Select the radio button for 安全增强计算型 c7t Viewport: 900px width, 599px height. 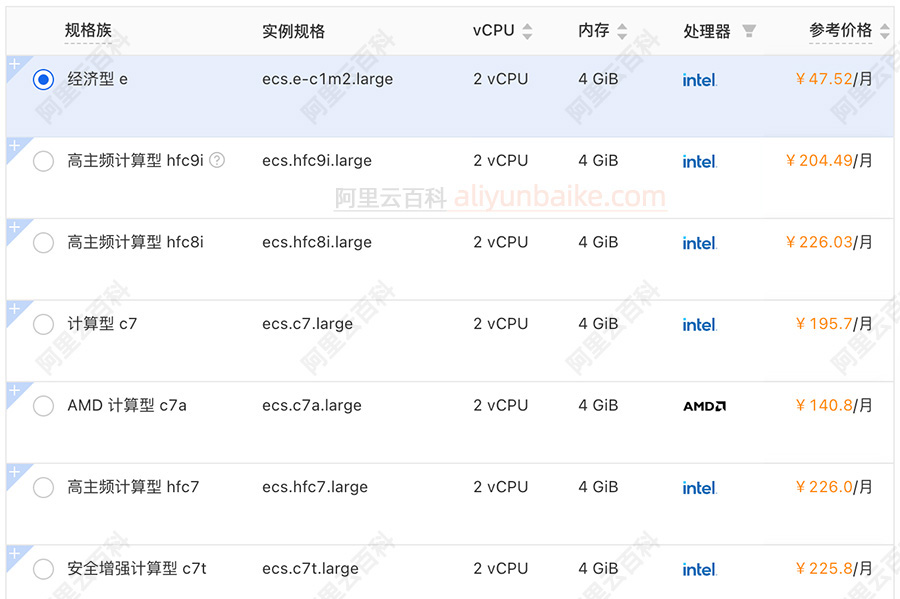pos(43,569)
